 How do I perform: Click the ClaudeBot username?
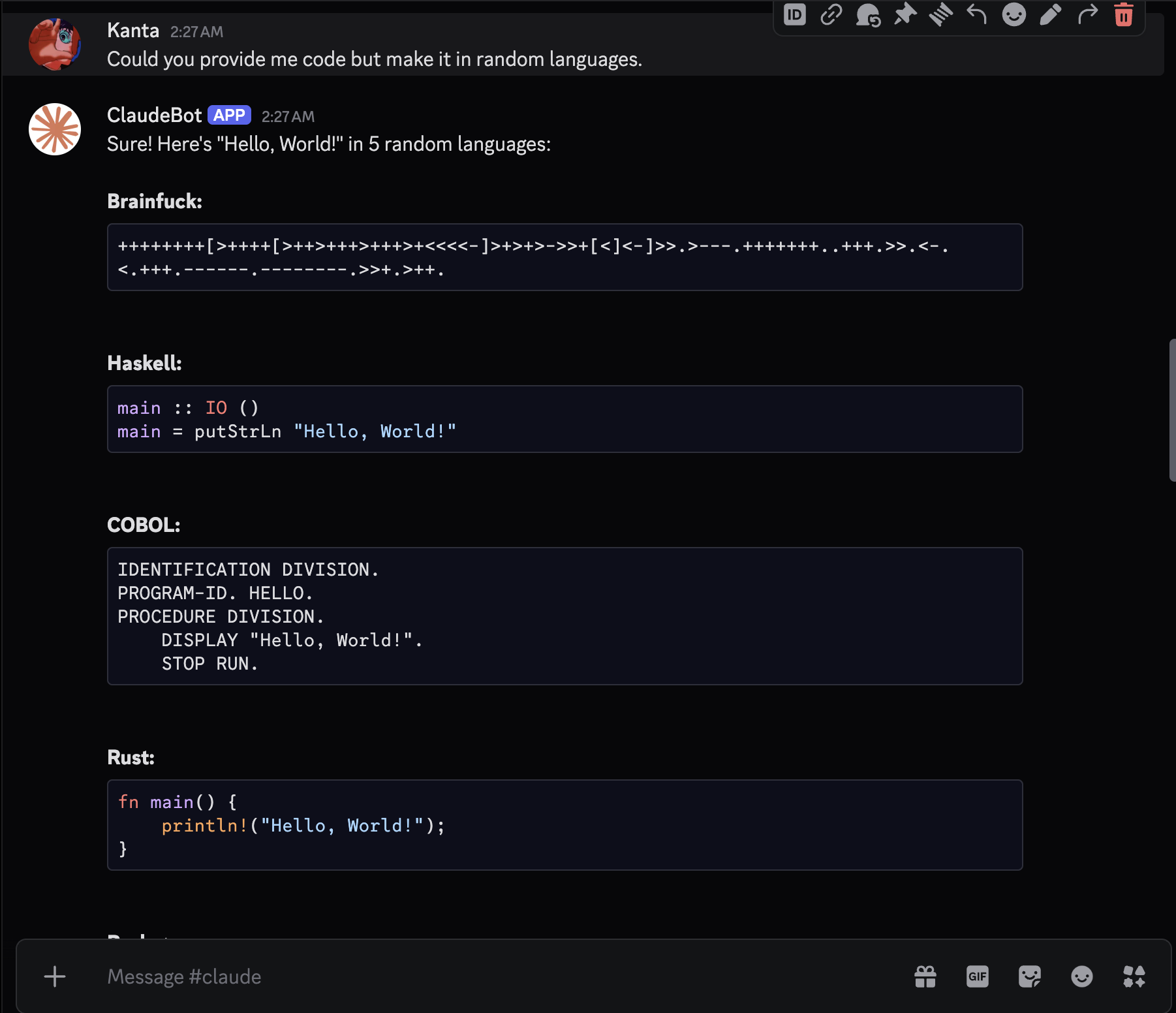click(x=154, y=116)
